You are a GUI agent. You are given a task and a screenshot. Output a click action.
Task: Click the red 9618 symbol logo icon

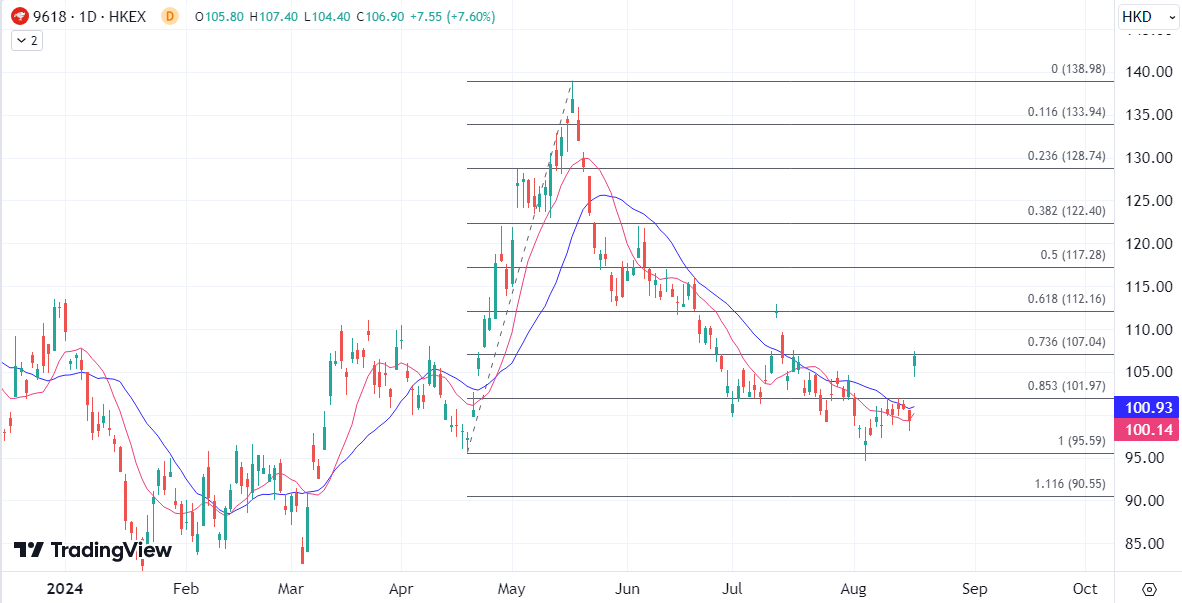19,17
